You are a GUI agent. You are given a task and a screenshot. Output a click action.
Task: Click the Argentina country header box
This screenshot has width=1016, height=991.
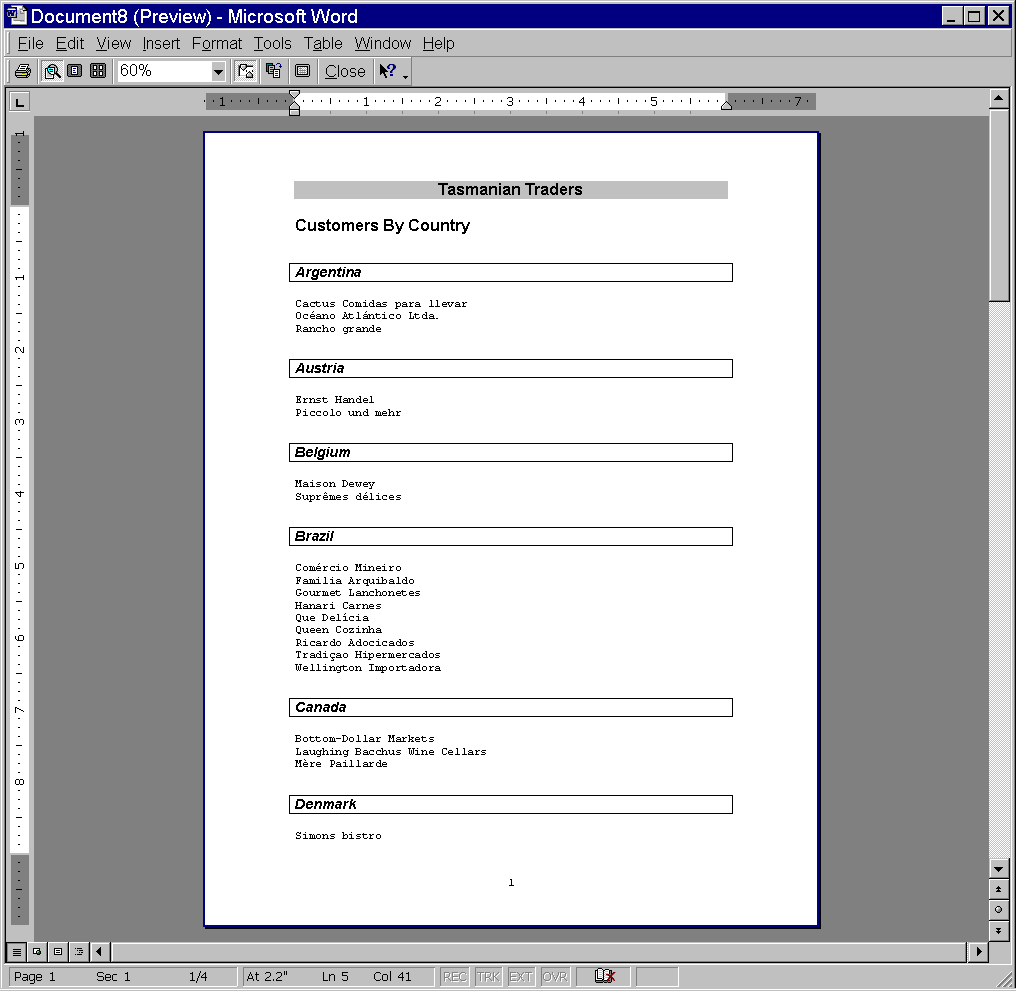click(x=511, y=272)
